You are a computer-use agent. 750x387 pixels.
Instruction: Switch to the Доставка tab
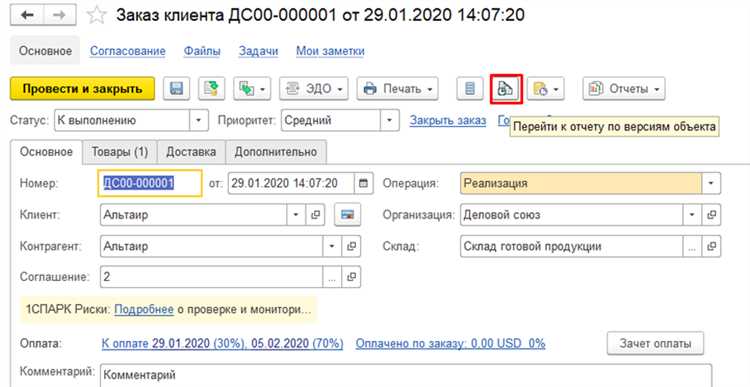(191, 152)
